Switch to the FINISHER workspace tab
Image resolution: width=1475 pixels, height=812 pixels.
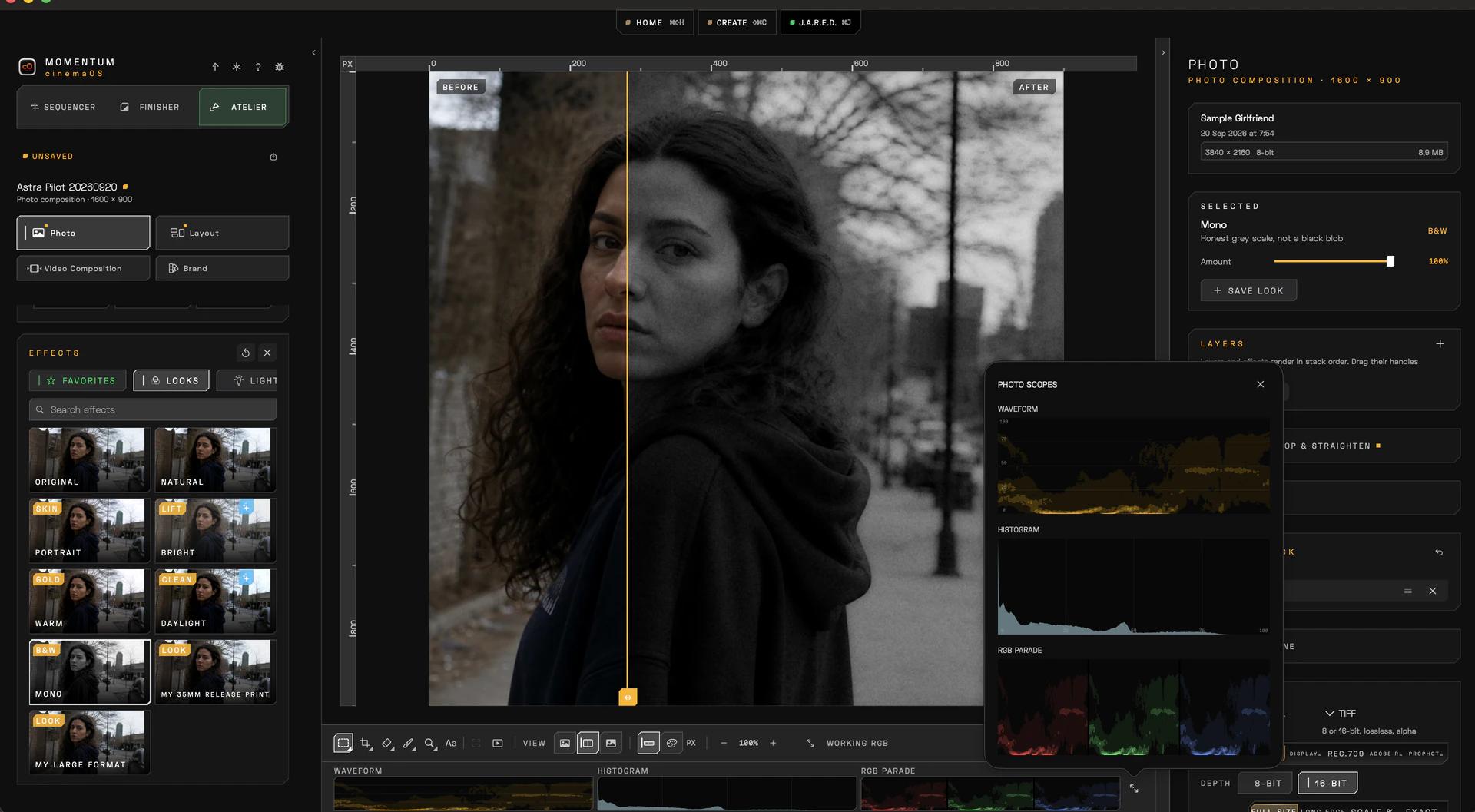point(151,107)
